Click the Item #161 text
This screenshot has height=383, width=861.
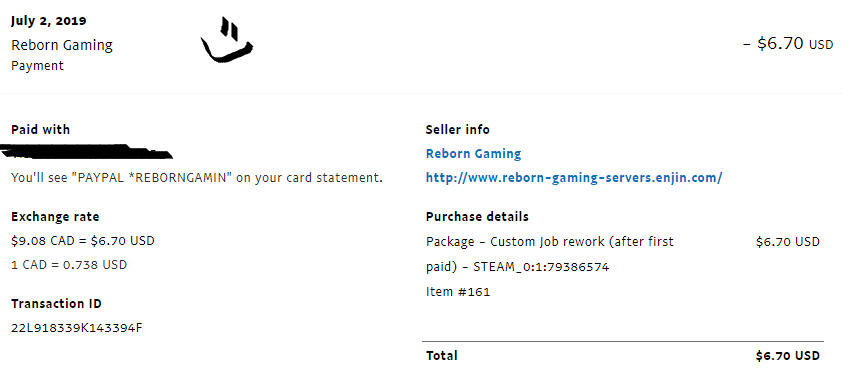click(458, 292)
